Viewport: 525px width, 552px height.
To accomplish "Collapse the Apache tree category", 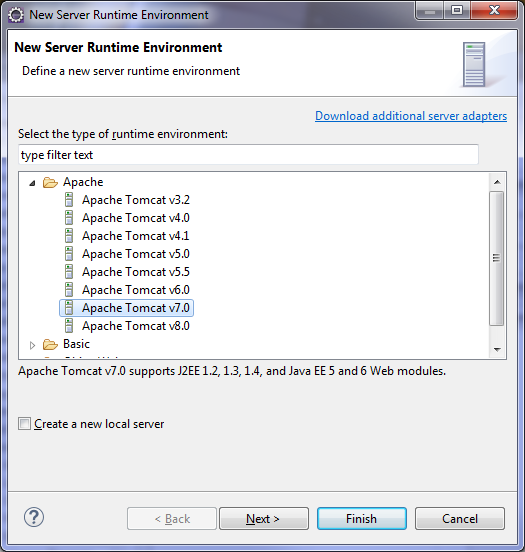I will (32, 183).
